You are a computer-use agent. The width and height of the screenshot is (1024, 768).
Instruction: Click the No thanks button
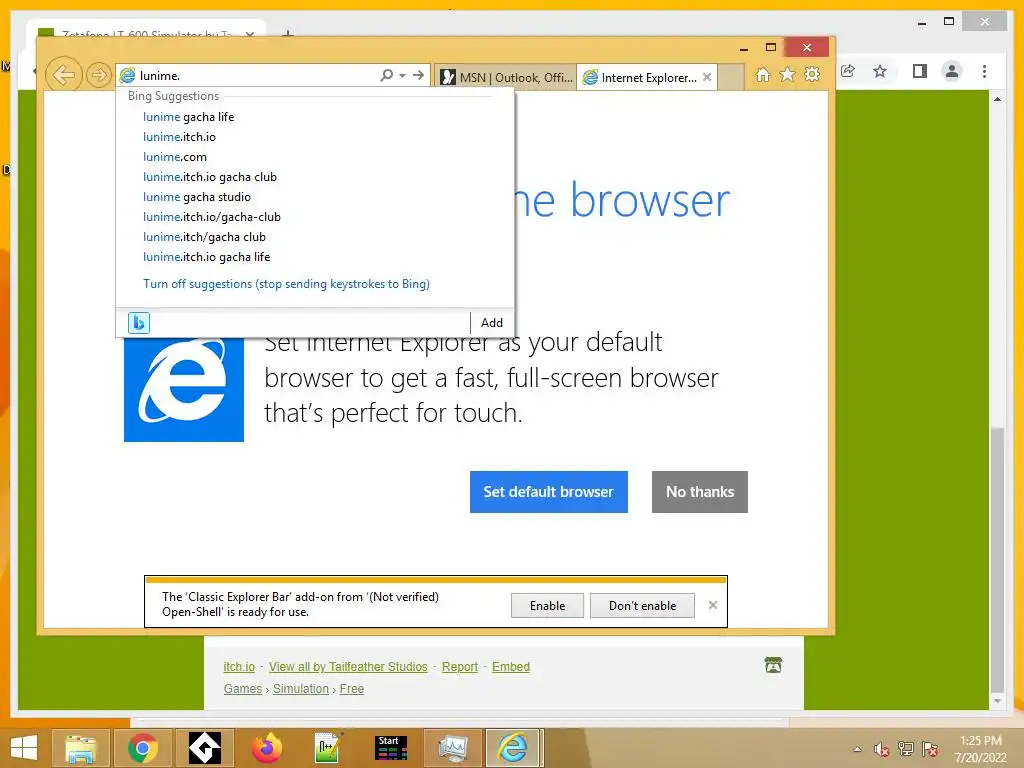pos(699,492)
